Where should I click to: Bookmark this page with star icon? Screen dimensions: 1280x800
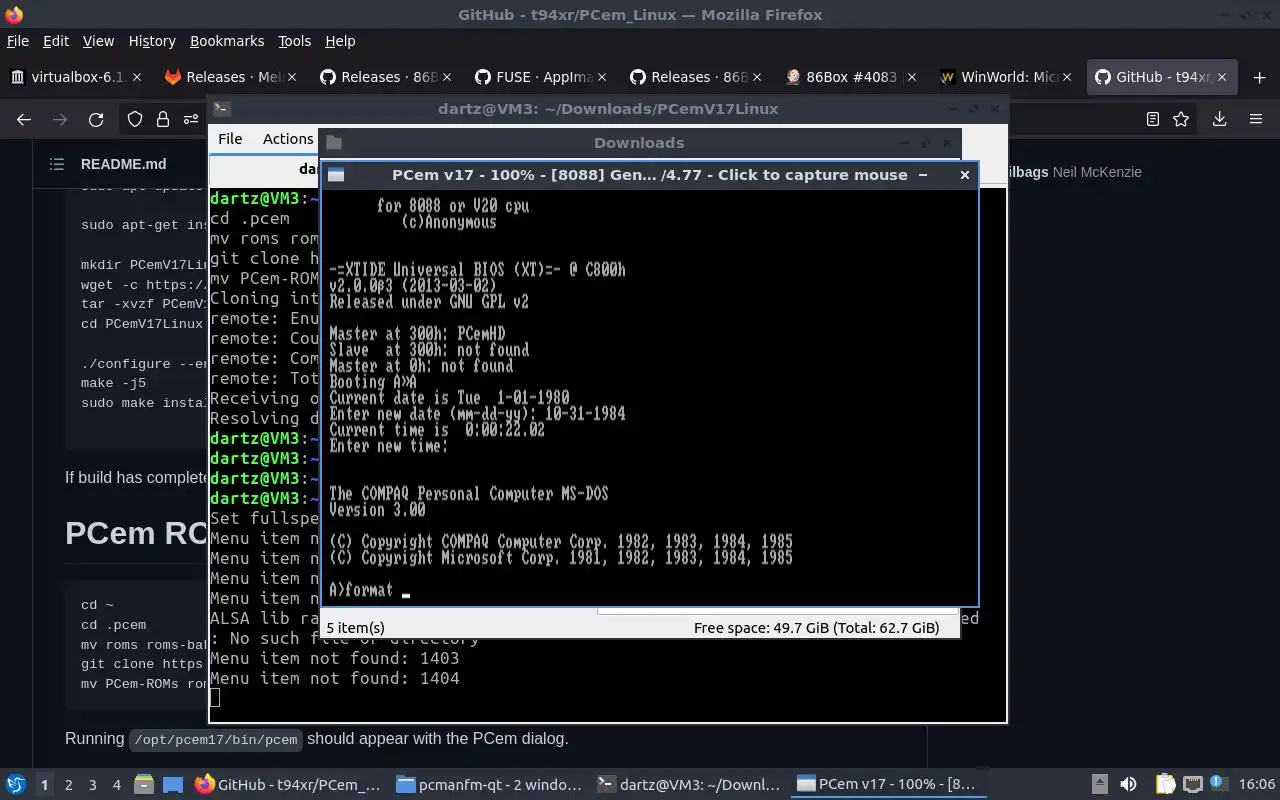(x=1181, y=119)
